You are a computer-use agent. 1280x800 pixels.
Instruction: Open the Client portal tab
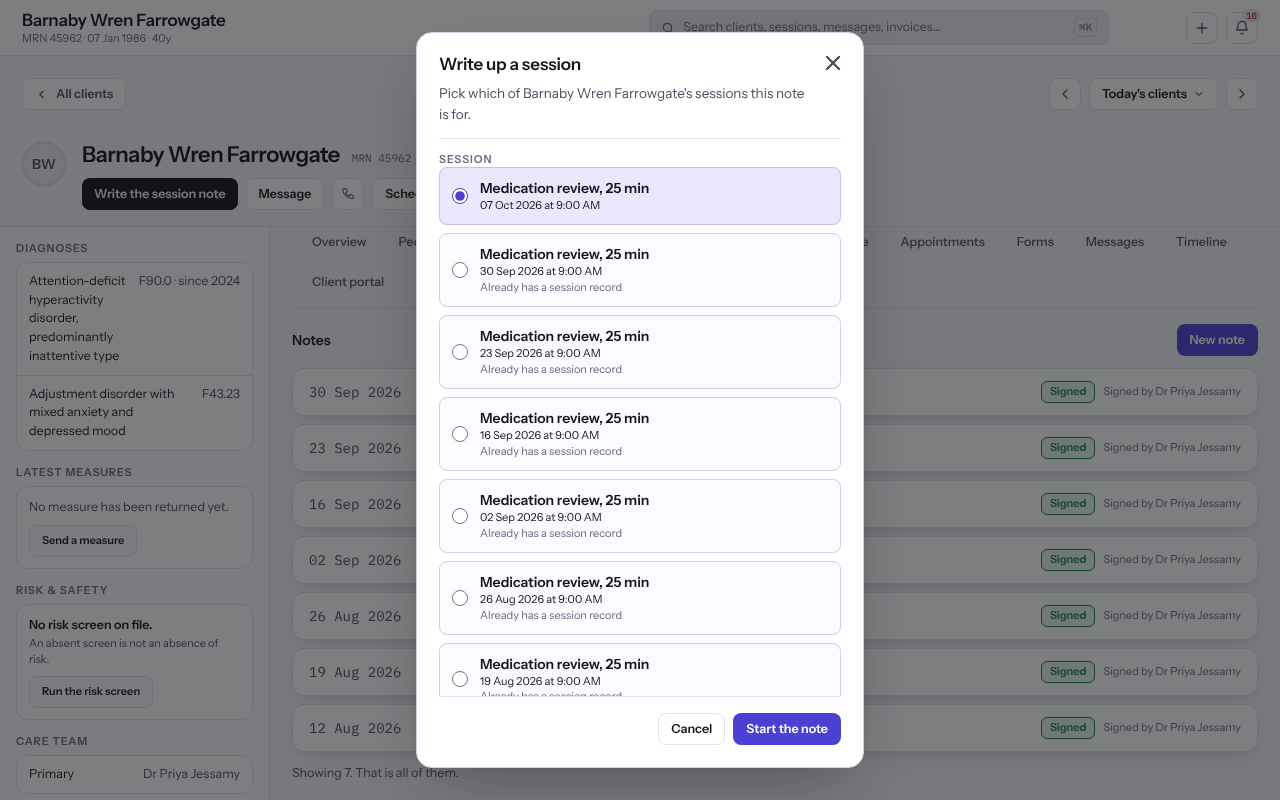348,282
